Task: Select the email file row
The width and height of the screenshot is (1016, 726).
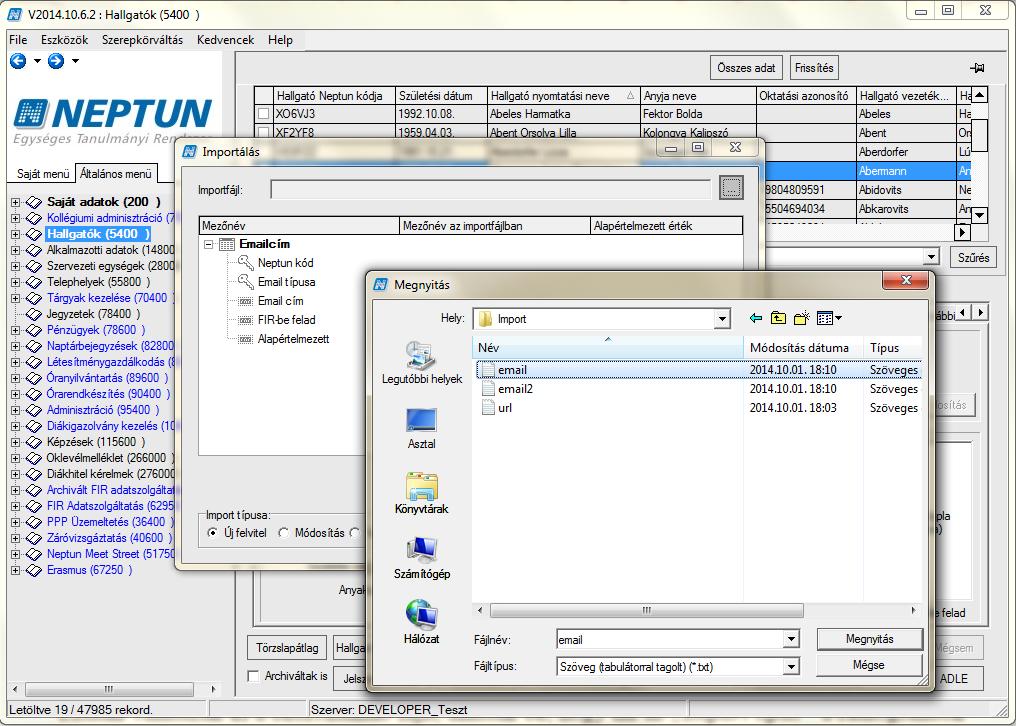Action: tap(699, 369)
